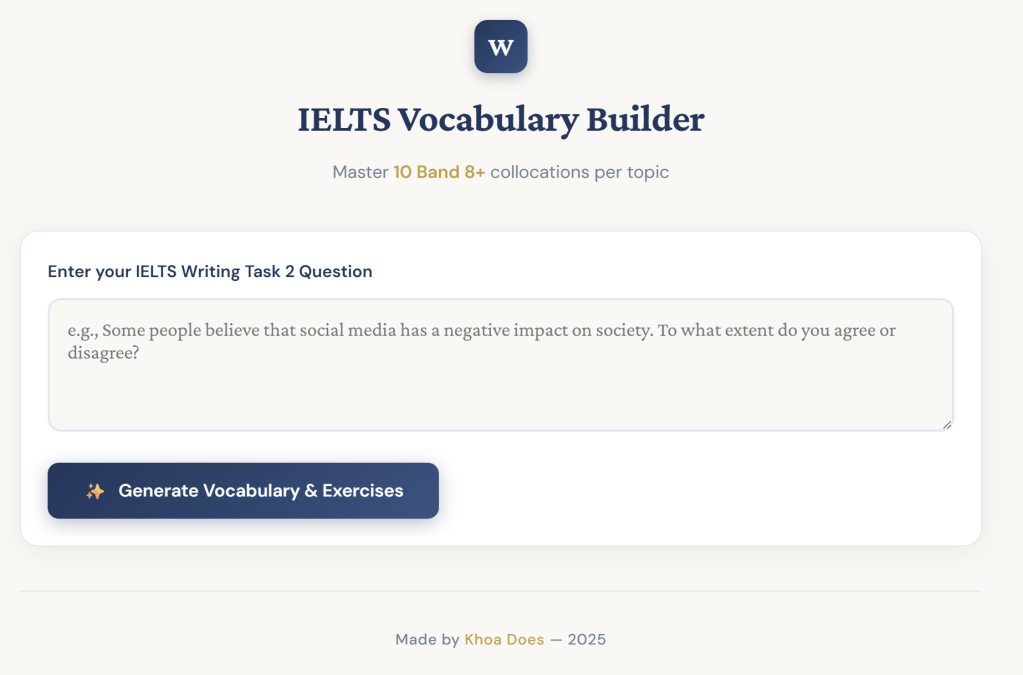
Task: Click the 2025 year in footer
Action: (587, 639)
